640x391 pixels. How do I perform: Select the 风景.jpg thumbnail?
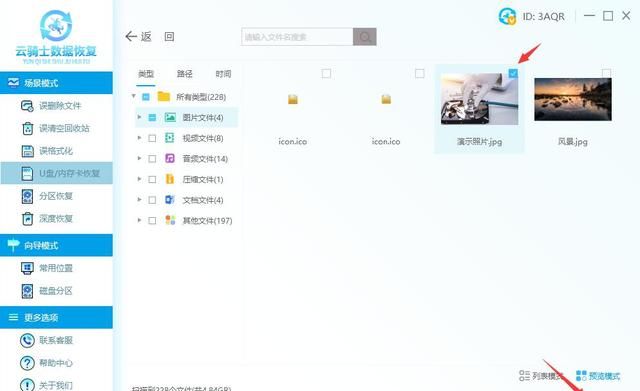pos(573,99)
